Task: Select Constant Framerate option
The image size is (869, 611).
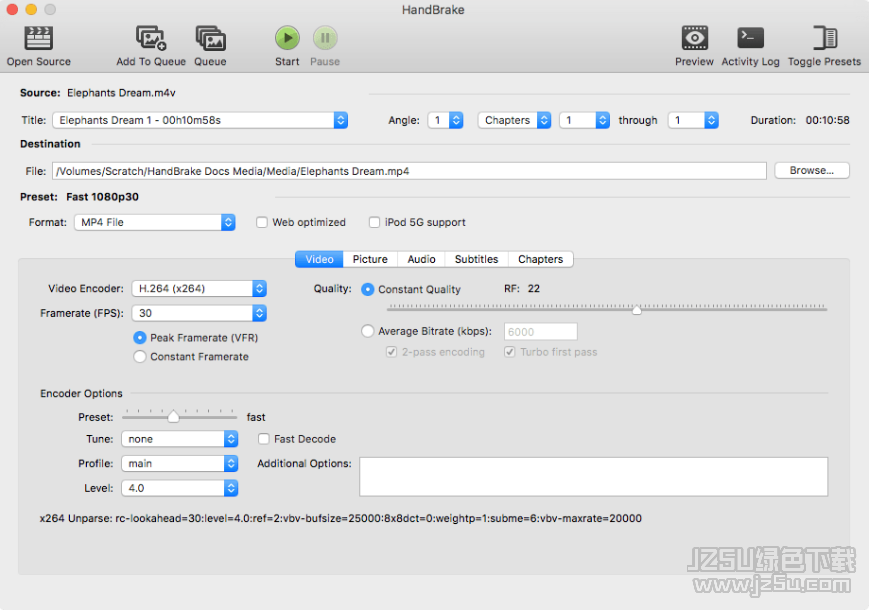Action: coord(140,357)
